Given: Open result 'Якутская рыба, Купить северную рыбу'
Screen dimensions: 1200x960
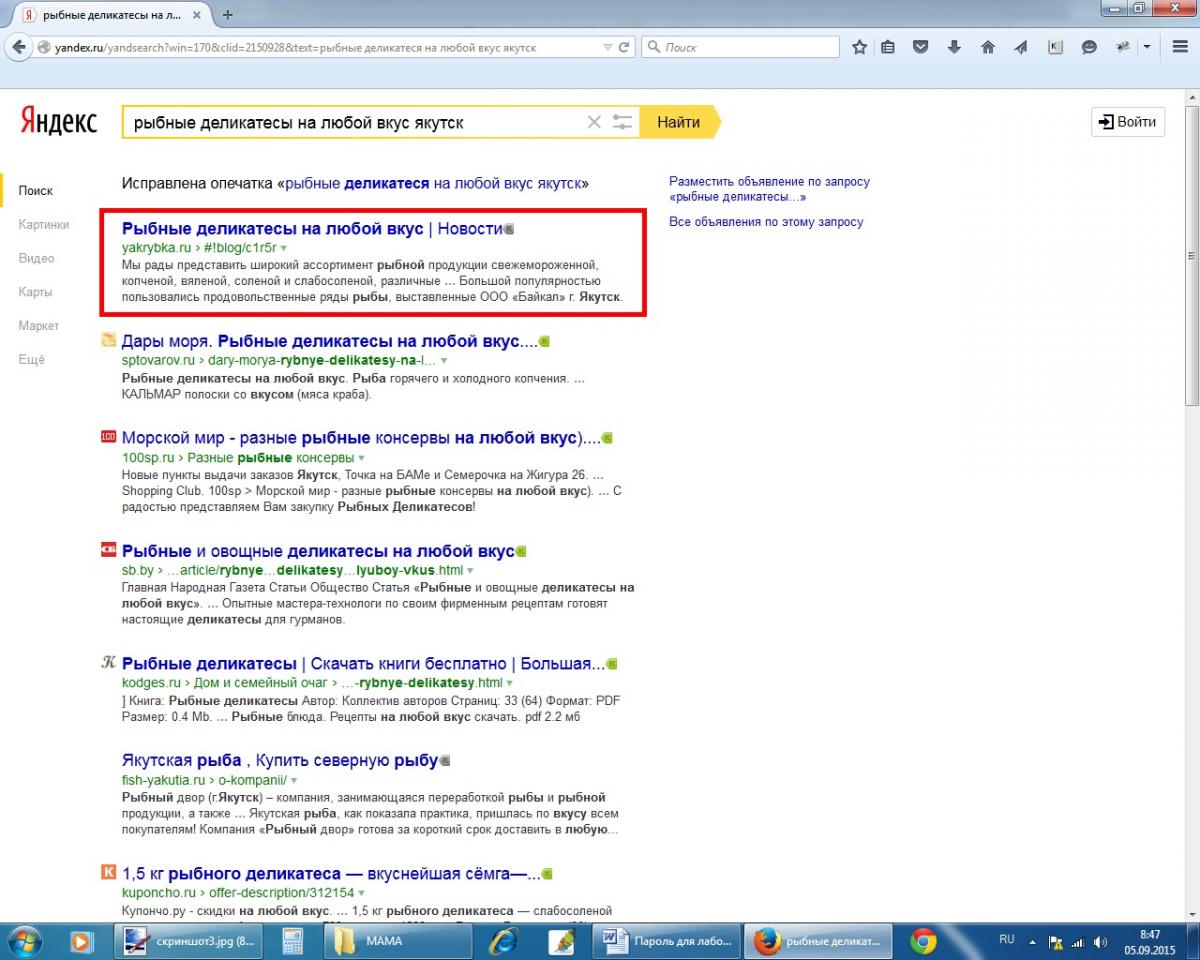Looking at the screenshot, I should click(280, 761).
